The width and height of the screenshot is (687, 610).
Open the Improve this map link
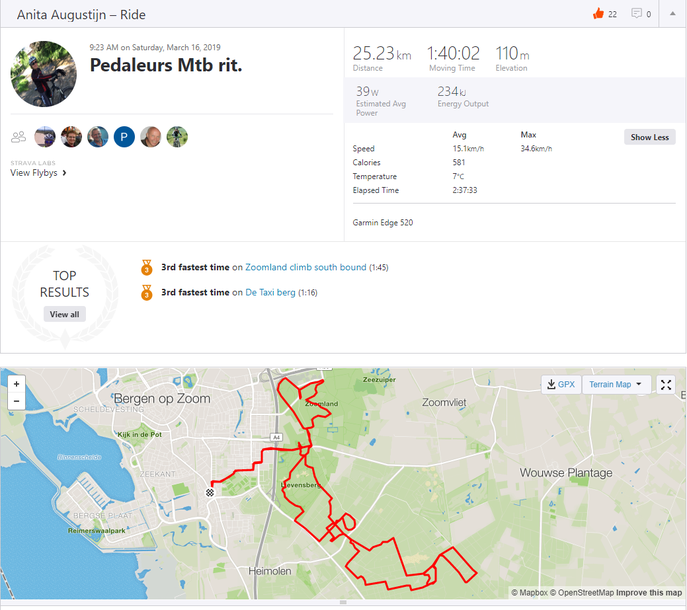pos(649,592)
